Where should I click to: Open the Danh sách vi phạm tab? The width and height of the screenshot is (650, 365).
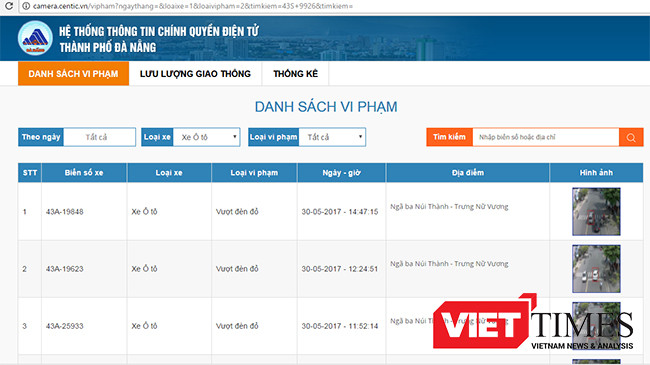[x=73, y=74]
